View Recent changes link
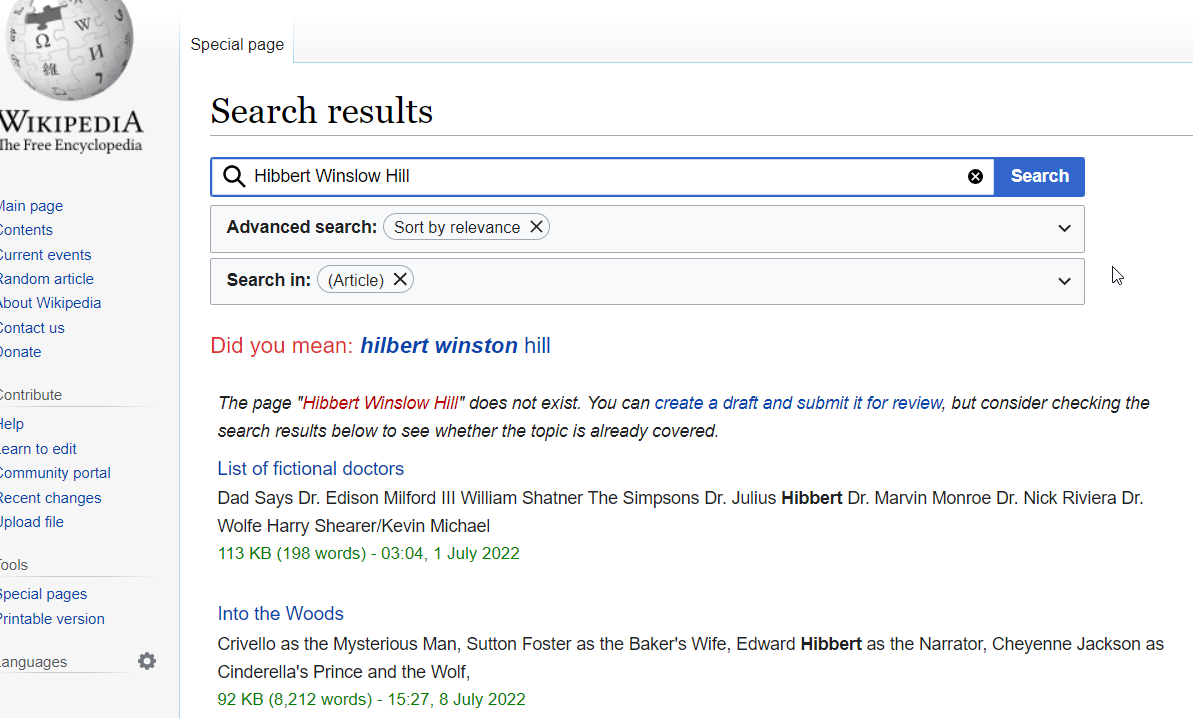 (x=50, y=498)
